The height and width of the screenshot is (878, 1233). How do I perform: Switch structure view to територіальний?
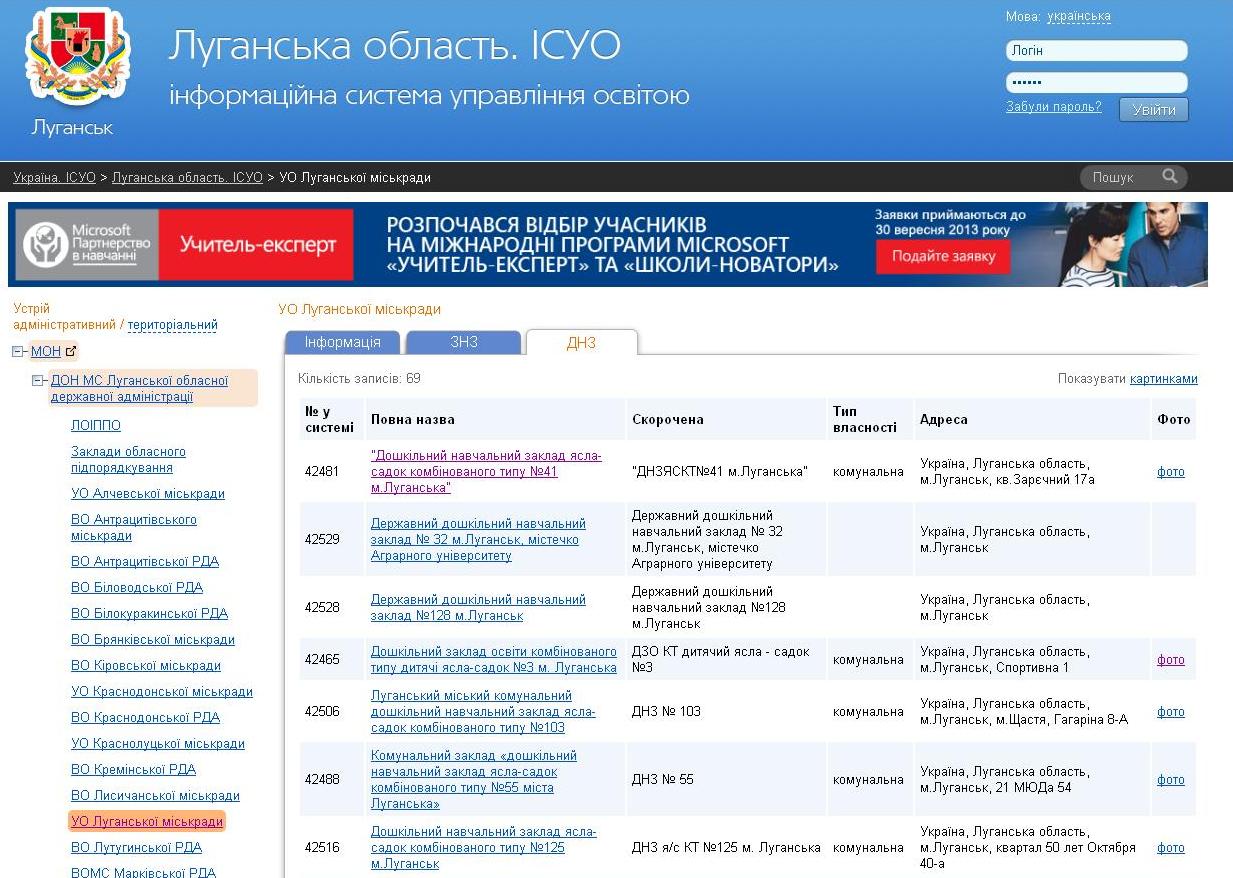172,325
